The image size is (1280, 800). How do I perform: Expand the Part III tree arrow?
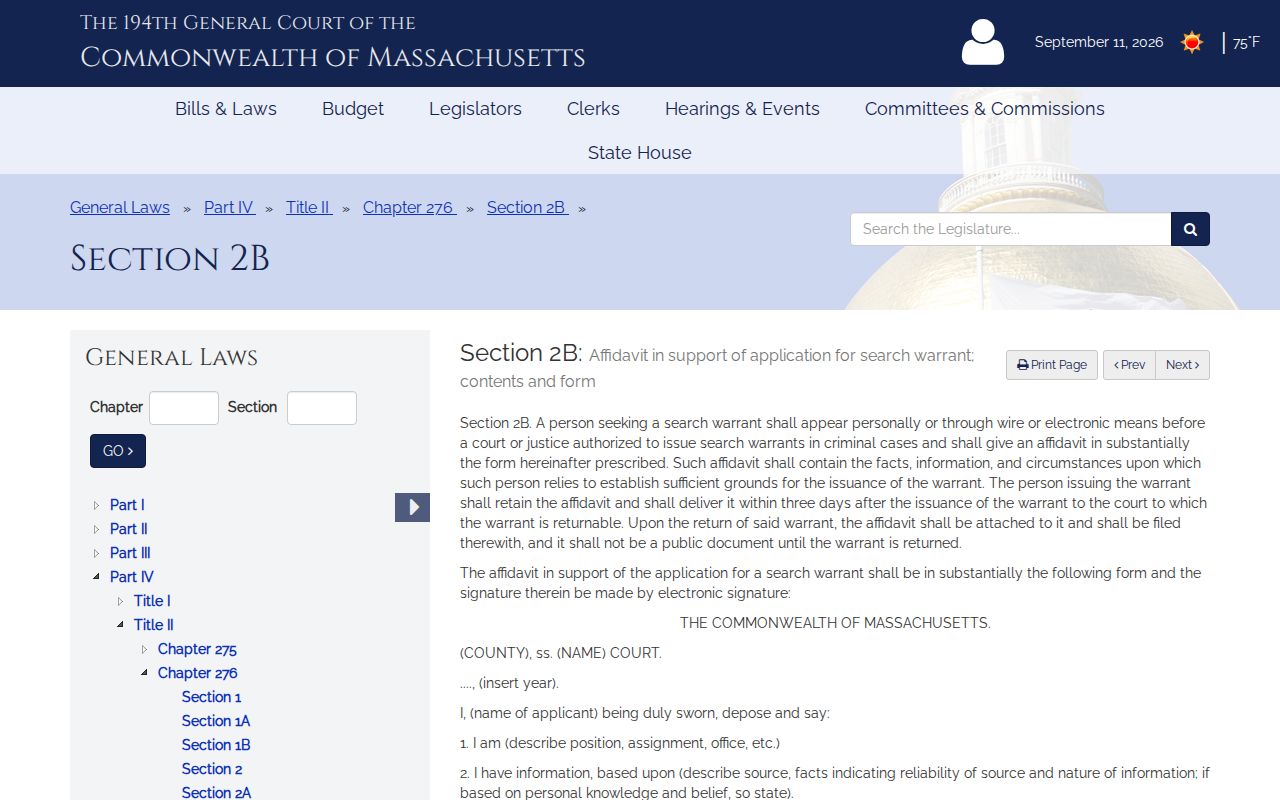pyautogui.click(x=97, y=553)
